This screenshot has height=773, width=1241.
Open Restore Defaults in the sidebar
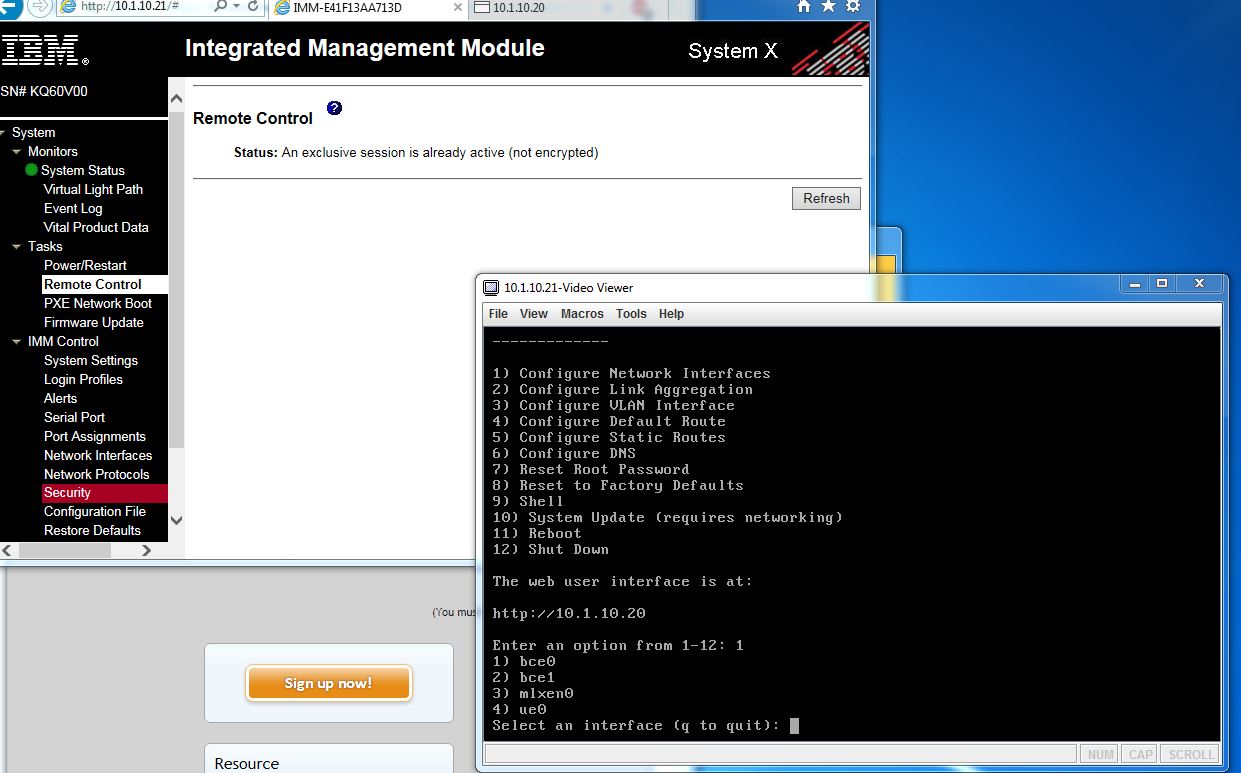92,530
